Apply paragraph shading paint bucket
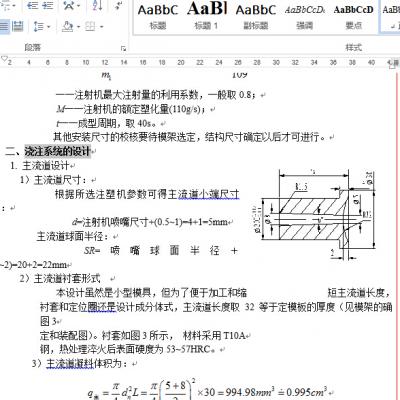This screenshot has width=400, height=400. click(68, 26)
